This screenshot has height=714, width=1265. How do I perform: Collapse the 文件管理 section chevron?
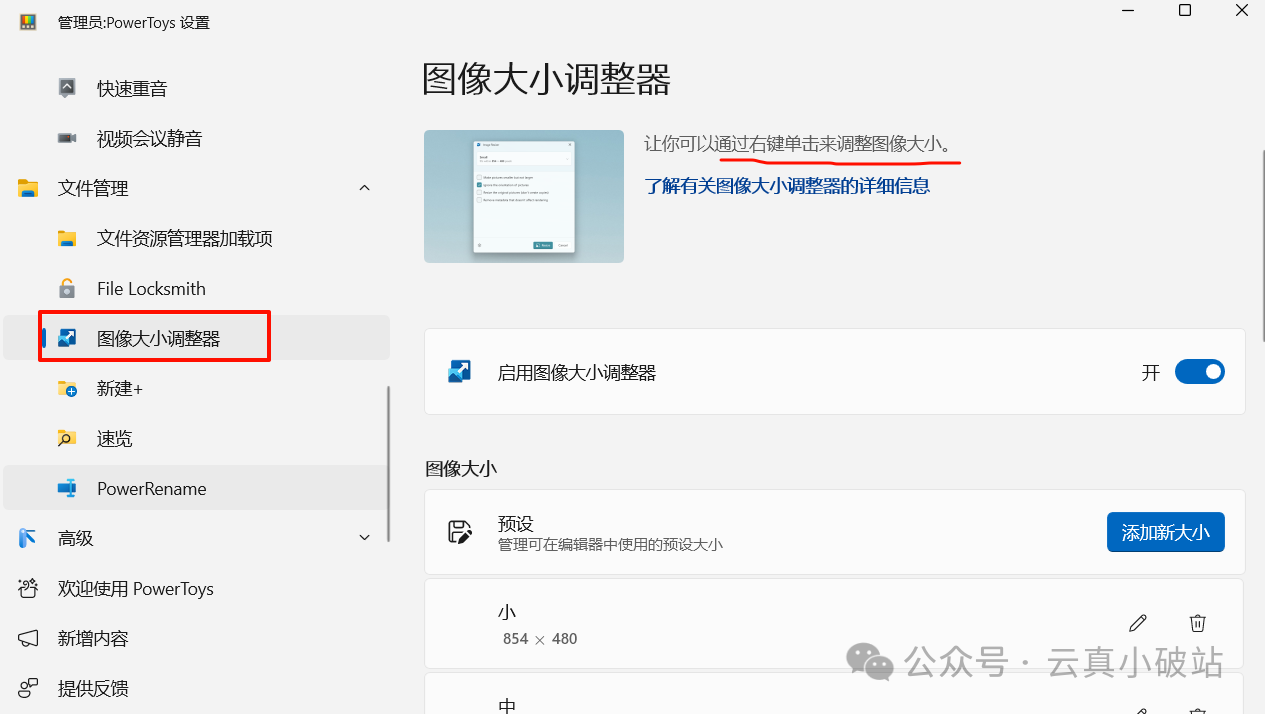(364, 188)
